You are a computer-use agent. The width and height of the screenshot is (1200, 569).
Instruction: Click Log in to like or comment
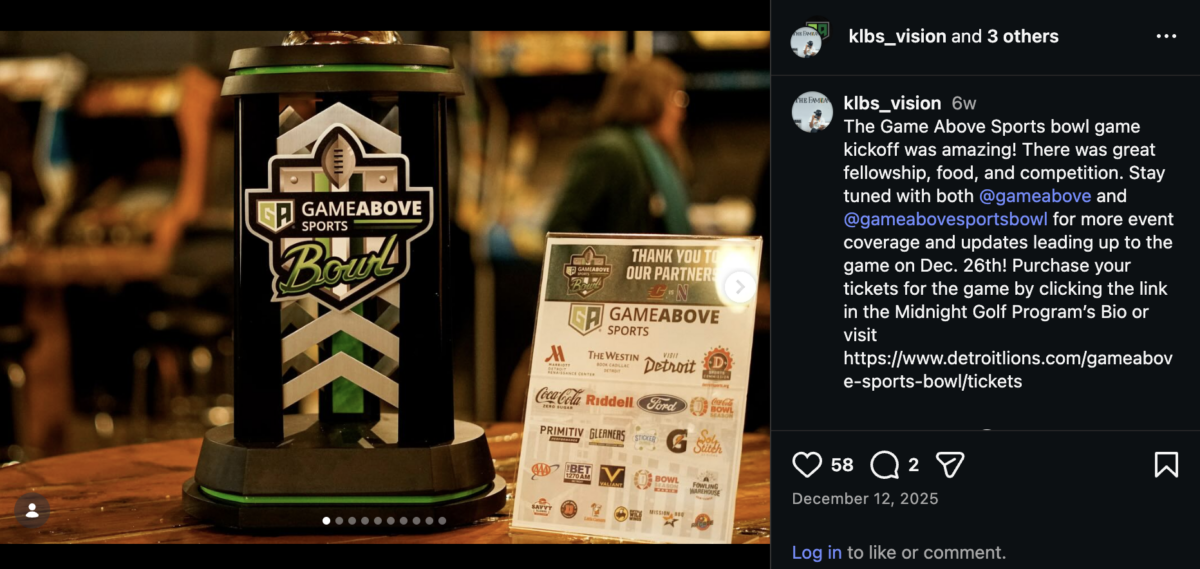[817, 552]
